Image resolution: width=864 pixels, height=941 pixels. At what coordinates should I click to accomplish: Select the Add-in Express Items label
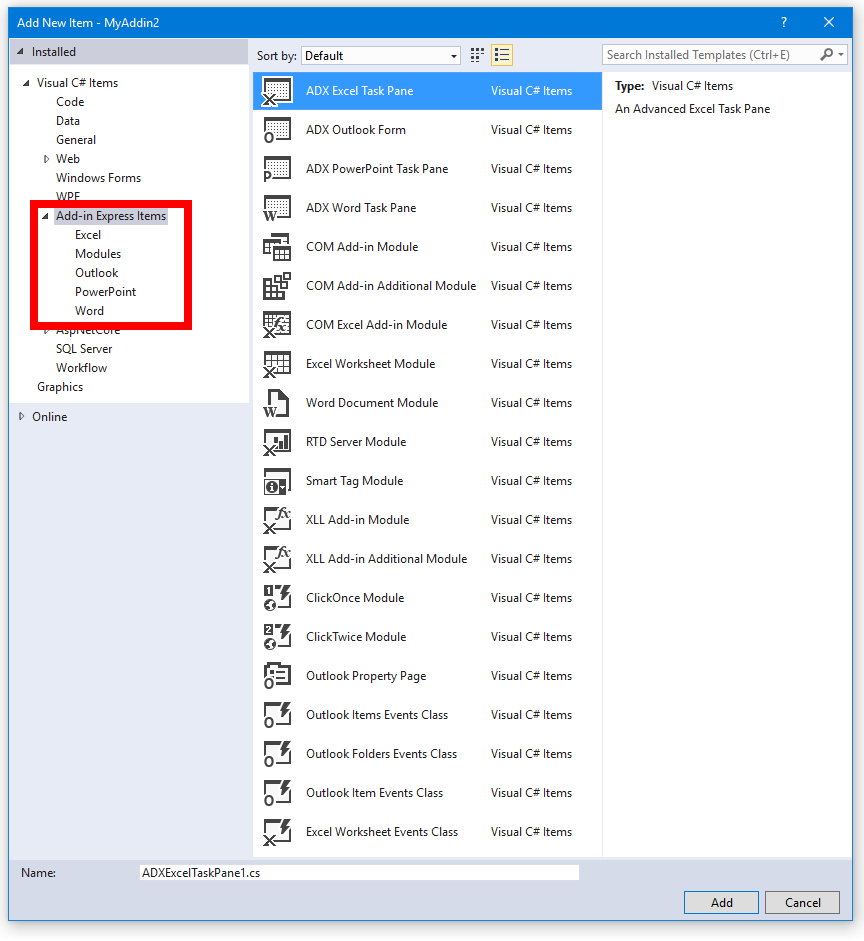[x=111, y=216]
